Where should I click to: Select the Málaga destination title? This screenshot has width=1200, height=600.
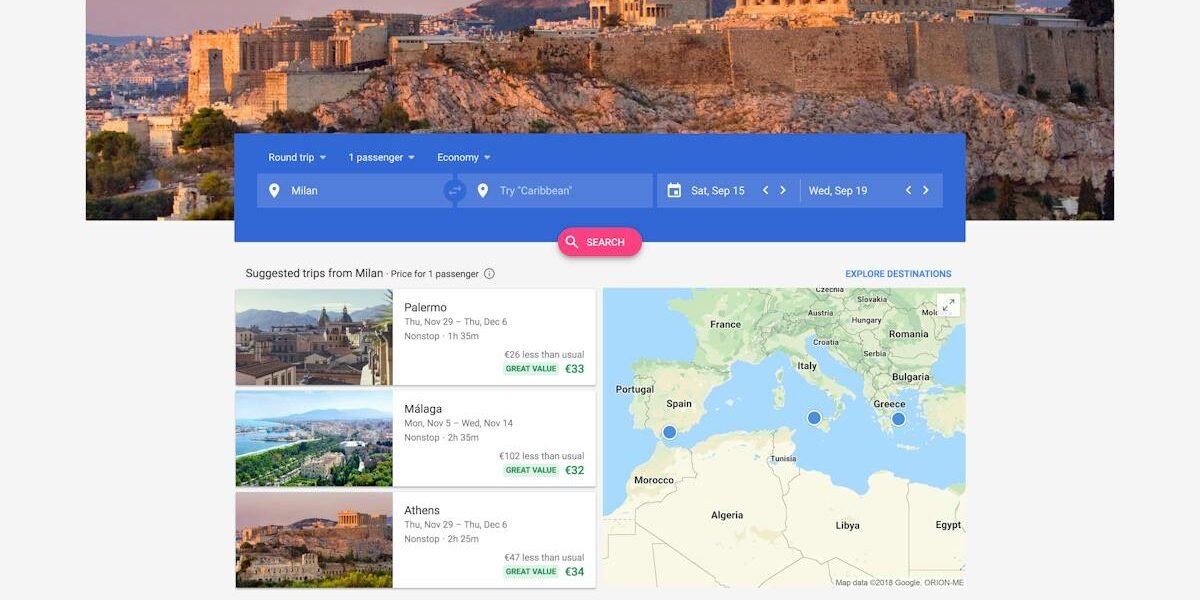coord(423,409)
